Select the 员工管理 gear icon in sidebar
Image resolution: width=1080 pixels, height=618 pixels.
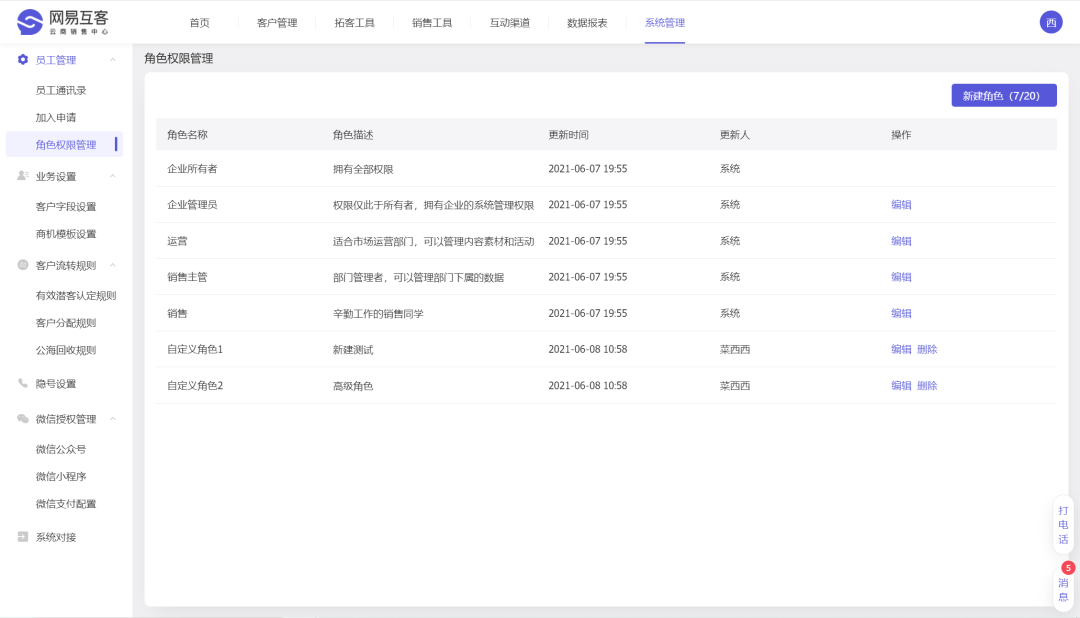(22, 59)
